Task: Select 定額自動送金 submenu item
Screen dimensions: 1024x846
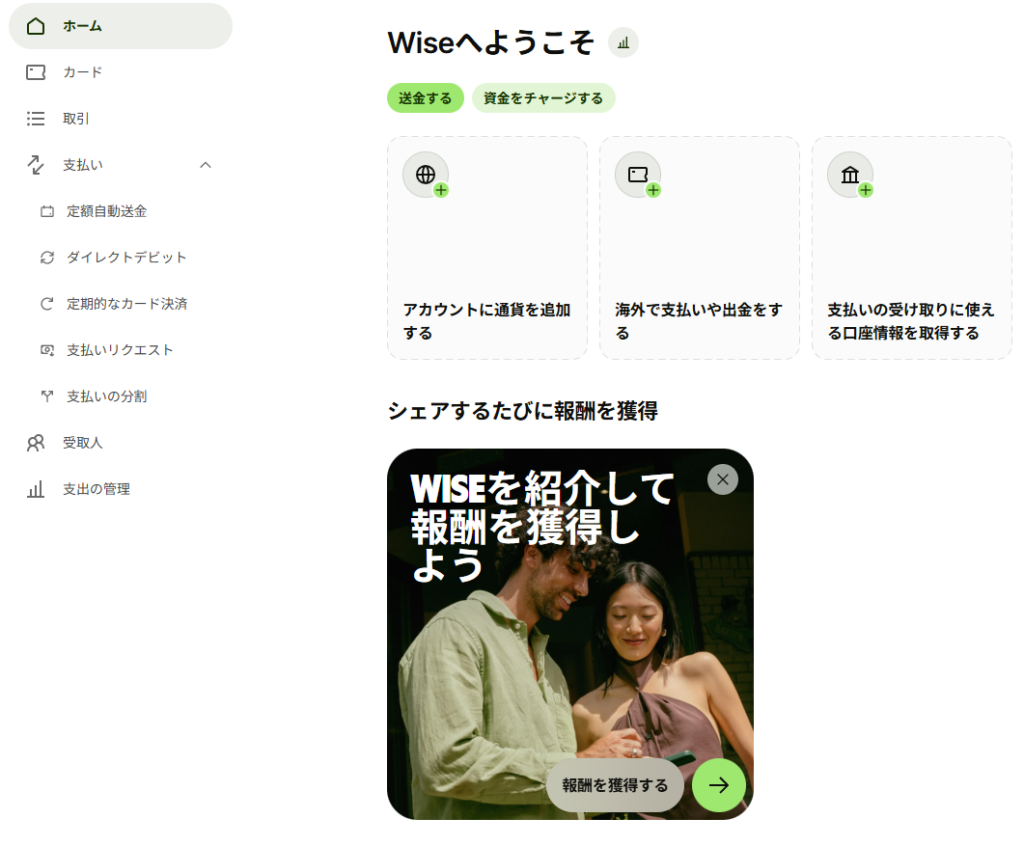Action: click(106, 212)
